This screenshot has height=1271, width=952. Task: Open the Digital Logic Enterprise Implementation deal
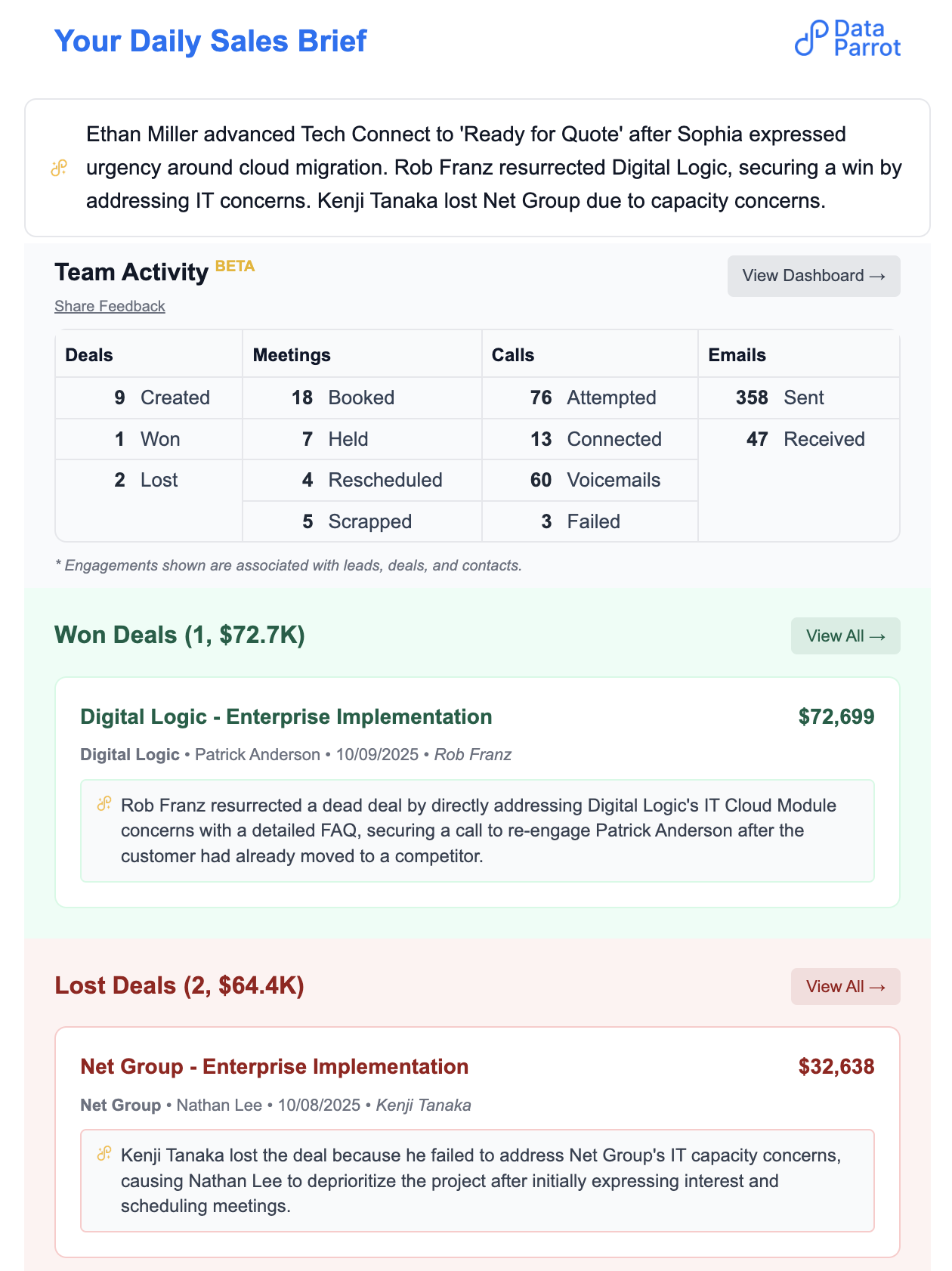pos(286,716)
